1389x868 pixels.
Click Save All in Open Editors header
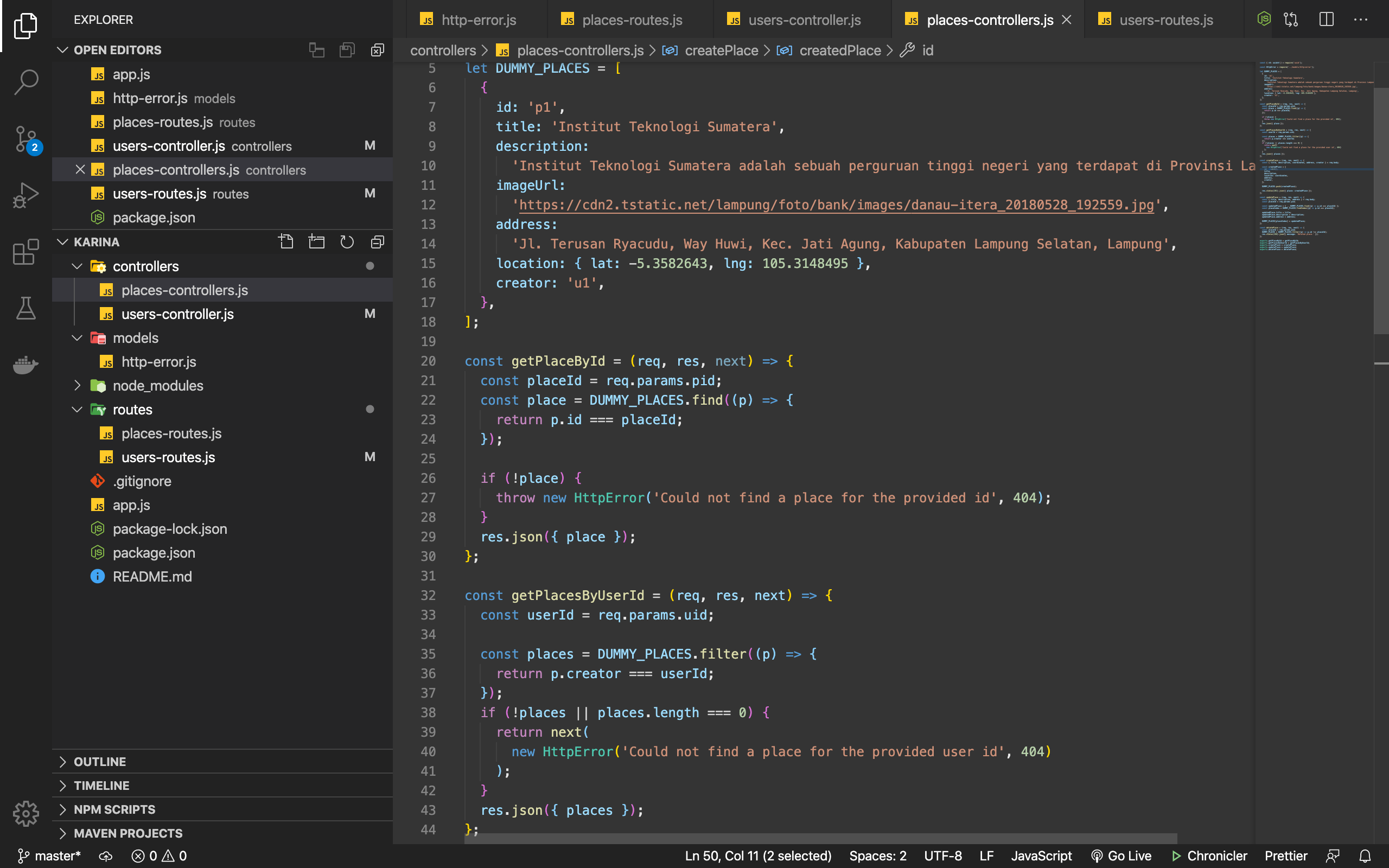(x=347, y=50)
